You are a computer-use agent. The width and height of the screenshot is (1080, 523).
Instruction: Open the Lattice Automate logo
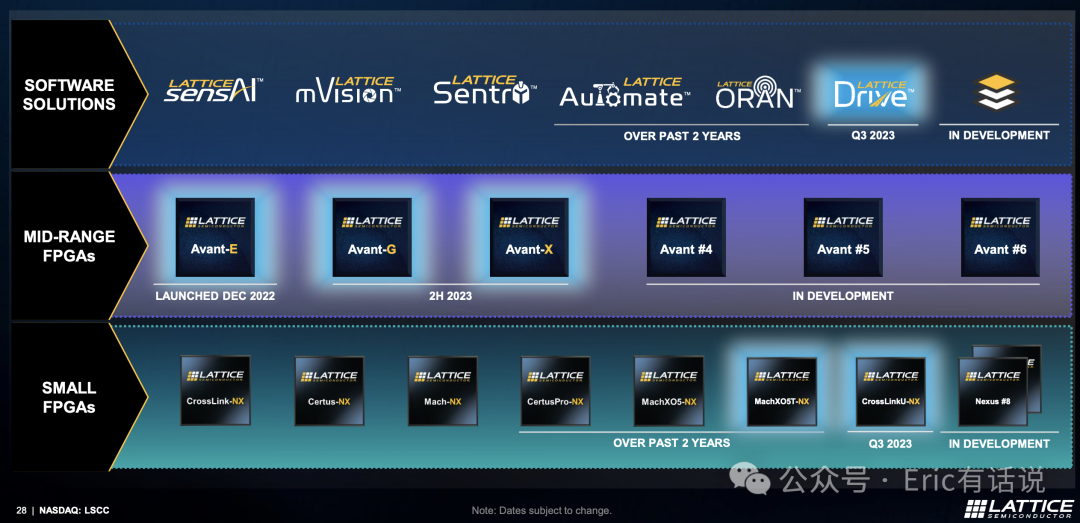click(x=625, y=92)
